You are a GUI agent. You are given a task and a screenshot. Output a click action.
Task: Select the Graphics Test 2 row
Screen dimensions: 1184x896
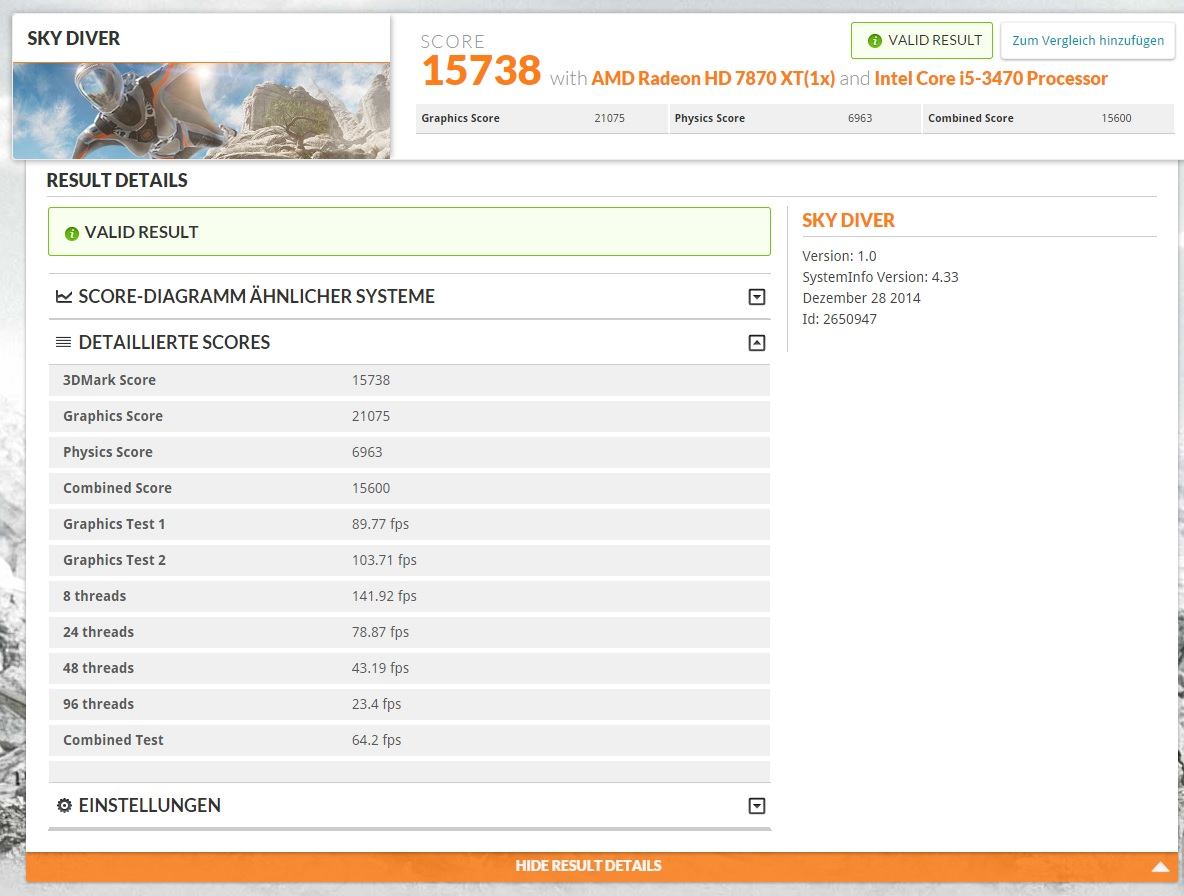(x=409, y=560)
